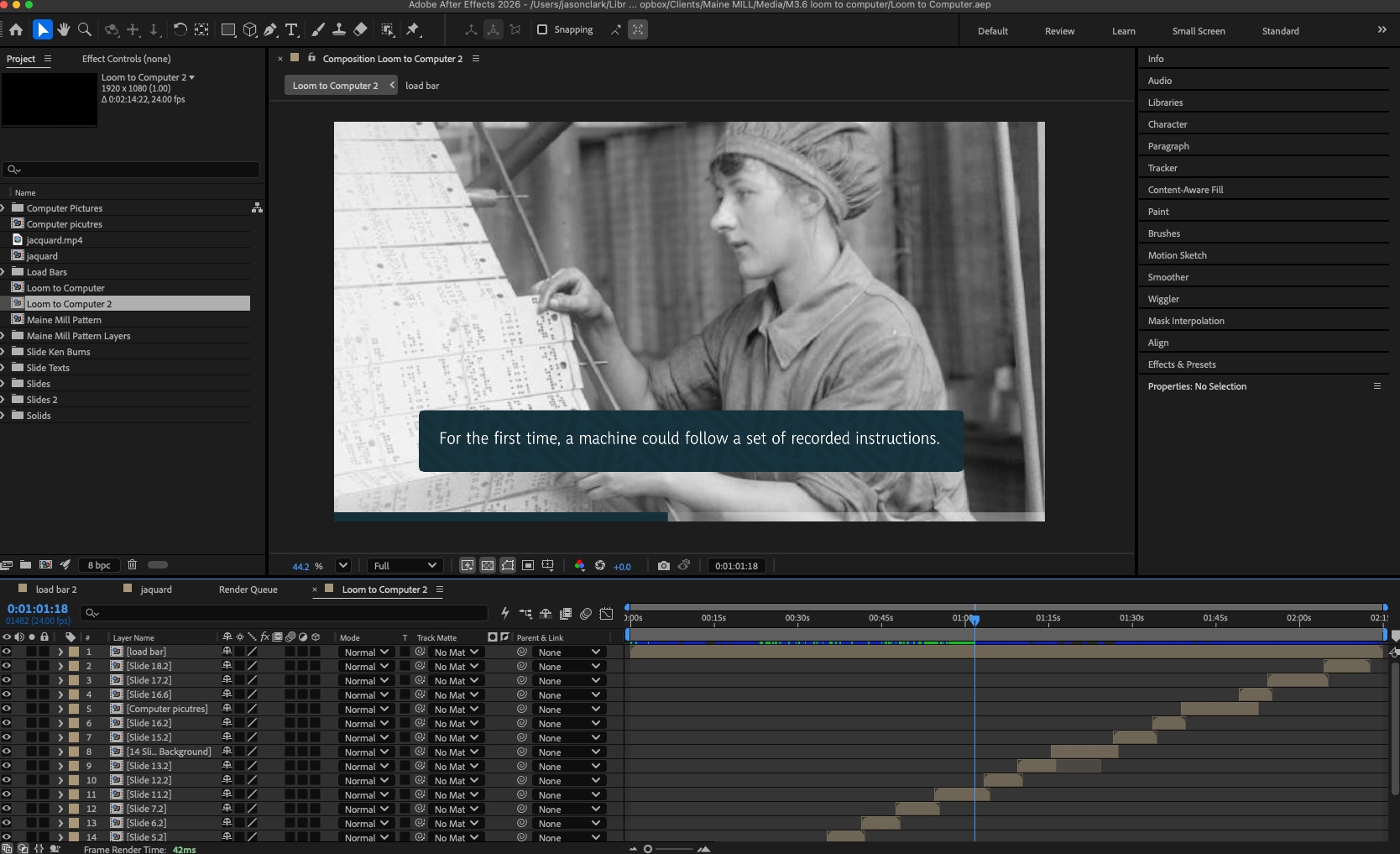Switch to load bar 2 timeline tab
This screenshot has width=1400, height=854.
[56, 589]
